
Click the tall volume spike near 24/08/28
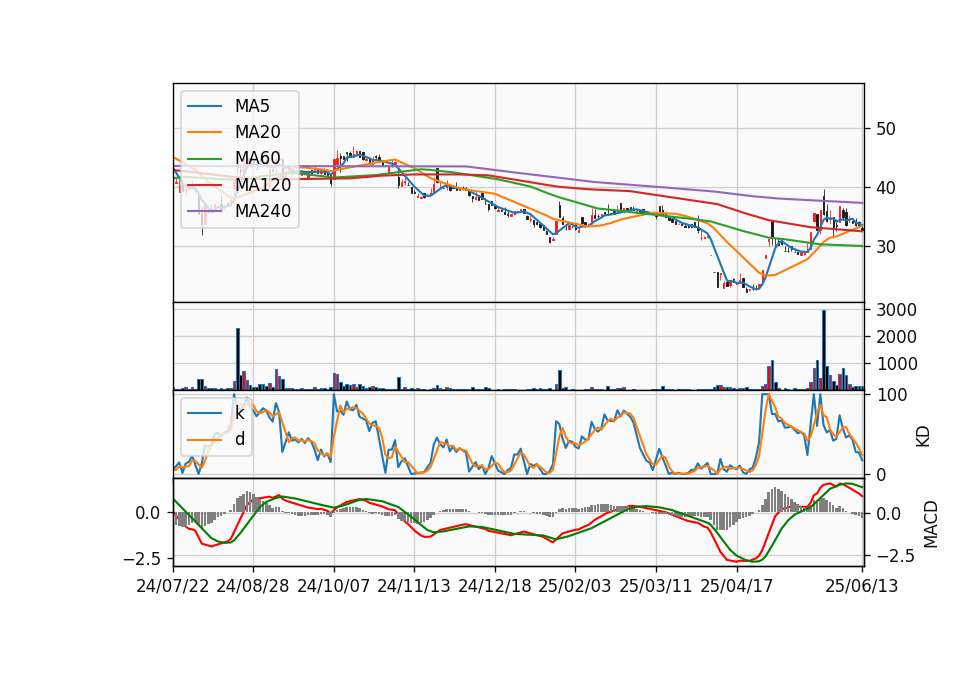238,359
